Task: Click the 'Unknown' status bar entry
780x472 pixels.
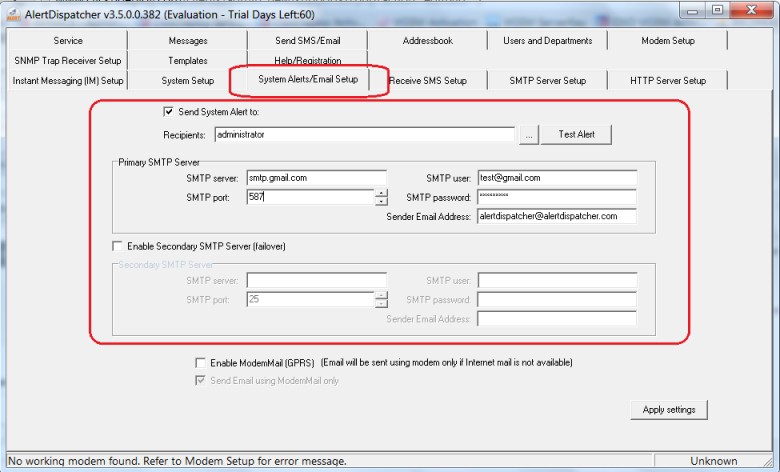Action: (713, 461)
